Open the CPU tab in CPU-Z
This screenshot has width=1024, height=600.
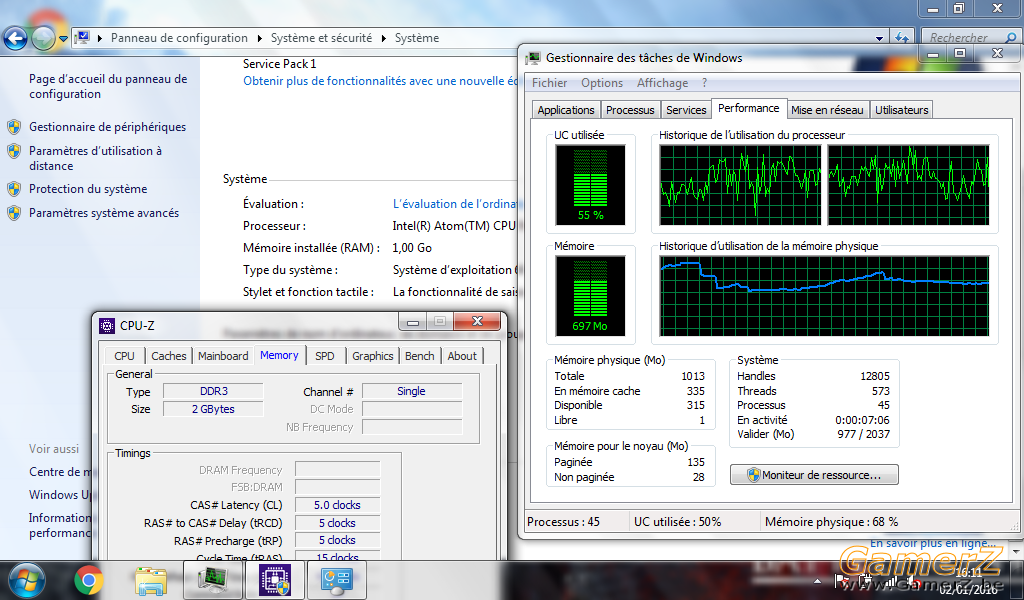pyautogui.click(x=124, y=356)
